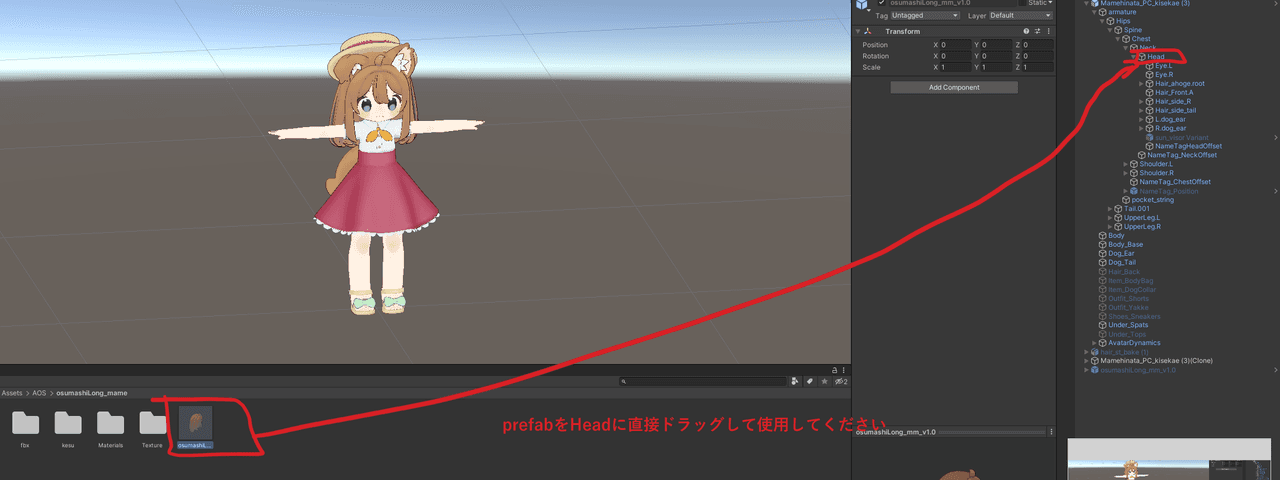Viewport: 1280px width, 480px height.
Task: Toggle hidden packages visibility eye icon
Action: pyautogui.click(x=840, y=381)
